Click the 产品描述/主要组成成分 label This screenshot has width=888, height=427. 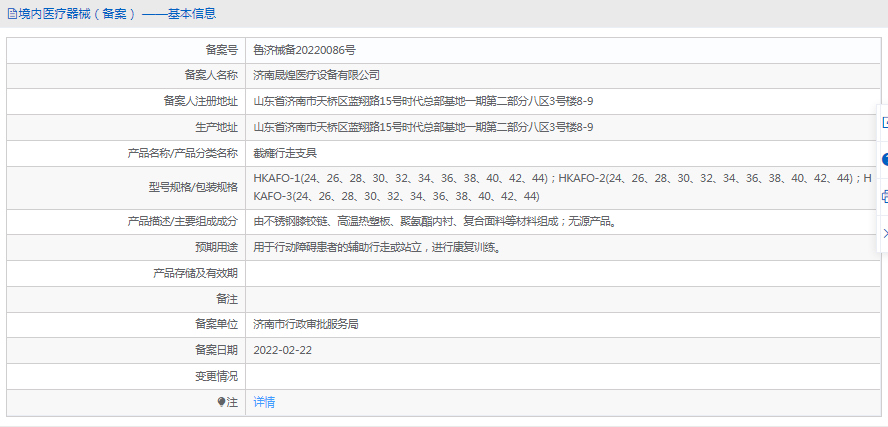(x=183, y=221)
